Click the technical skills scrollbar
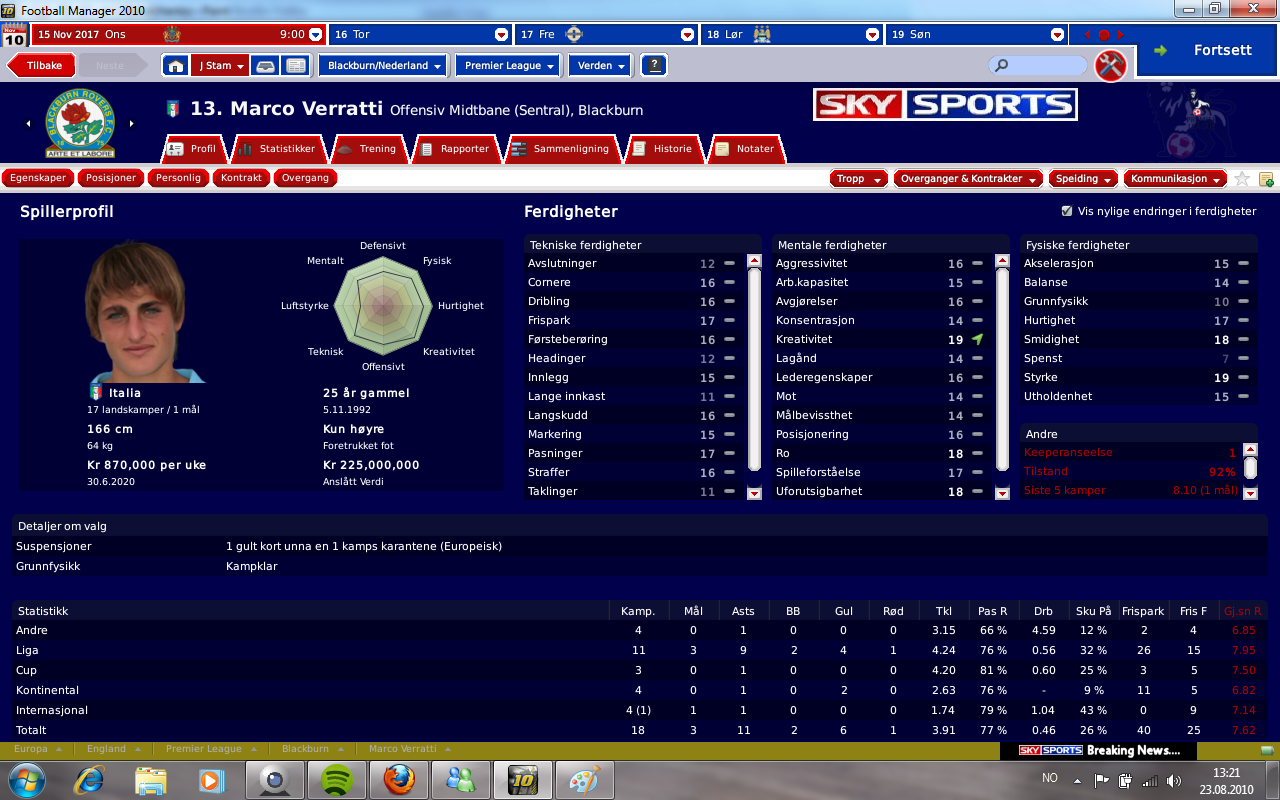Screen dimensions: 1280x800 (x=754, y=369)
